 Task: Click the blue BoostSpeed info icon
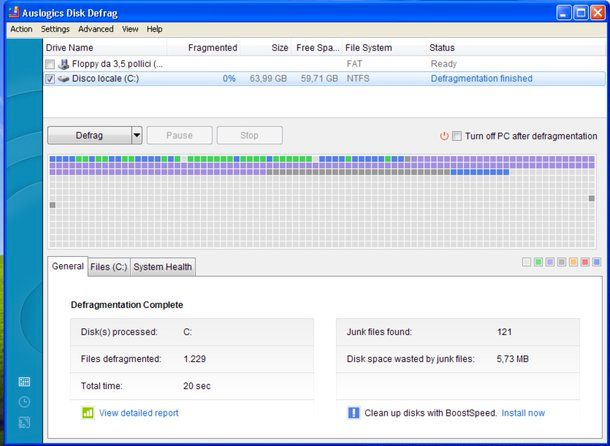(353, 413)
